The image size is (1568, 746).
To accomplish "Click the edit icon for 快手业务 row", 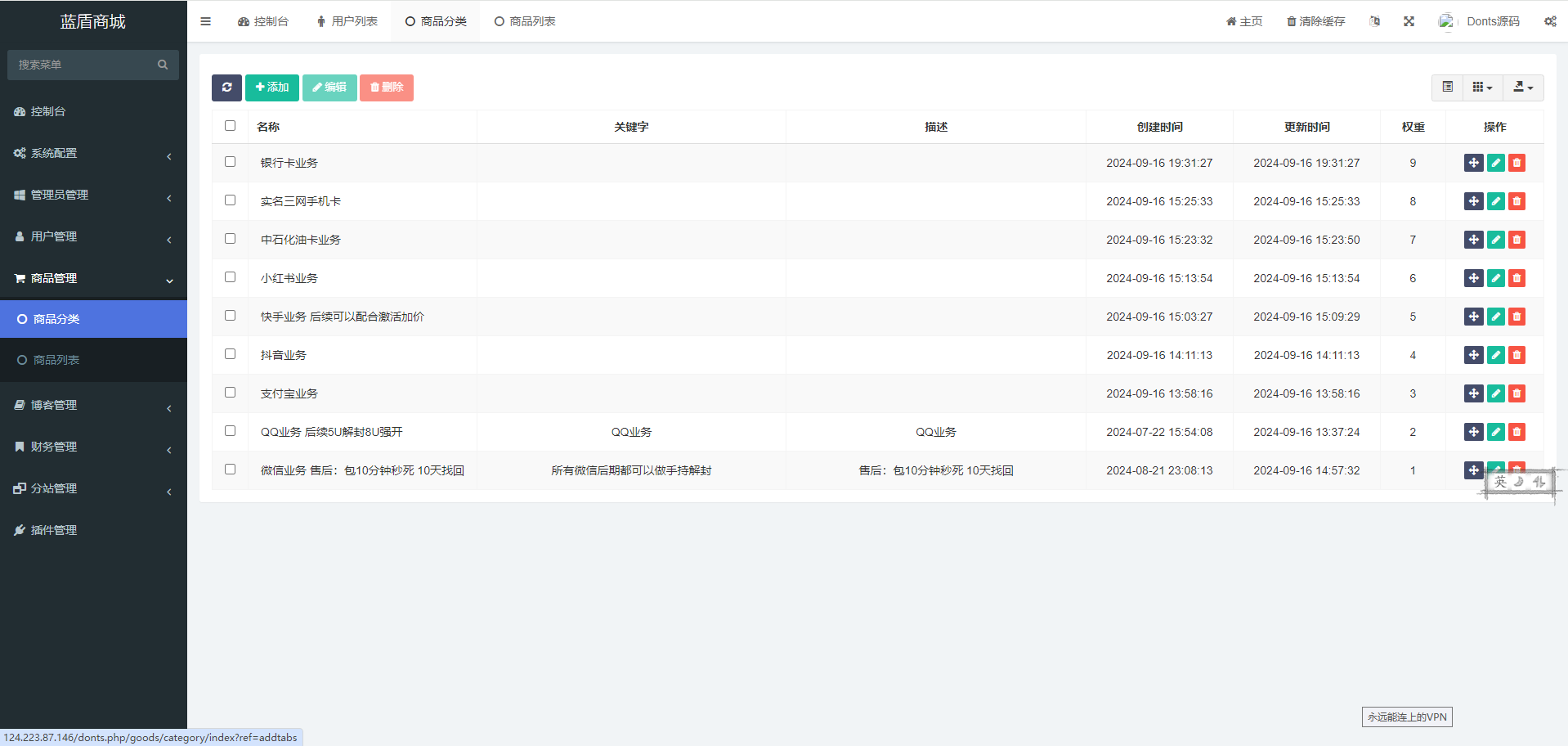I will coord(1496,317).
